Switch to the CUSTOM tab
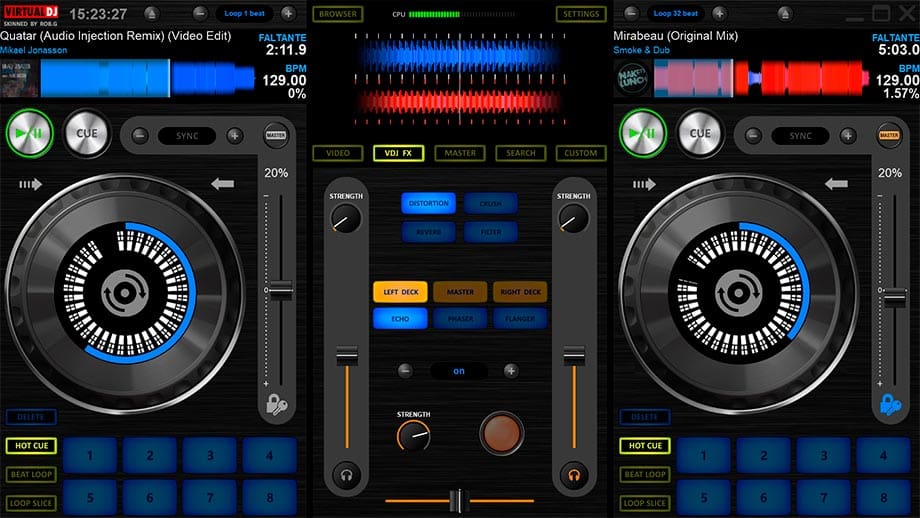Image resolution: width=920 pixels, height=518 pixels. click(x=581, y=153)
